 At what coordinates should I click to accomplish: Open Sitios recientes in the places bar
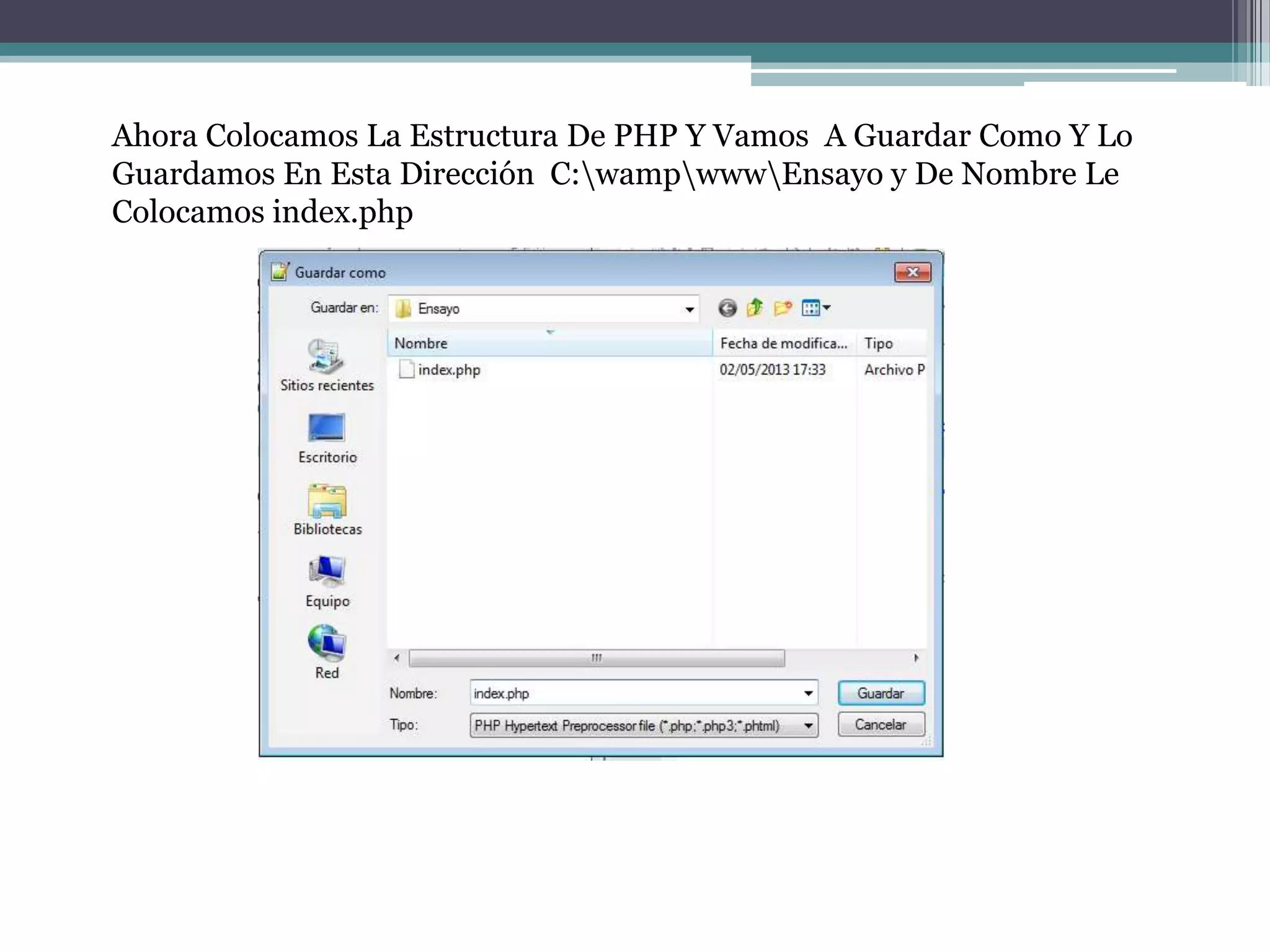tap(327, 366)
